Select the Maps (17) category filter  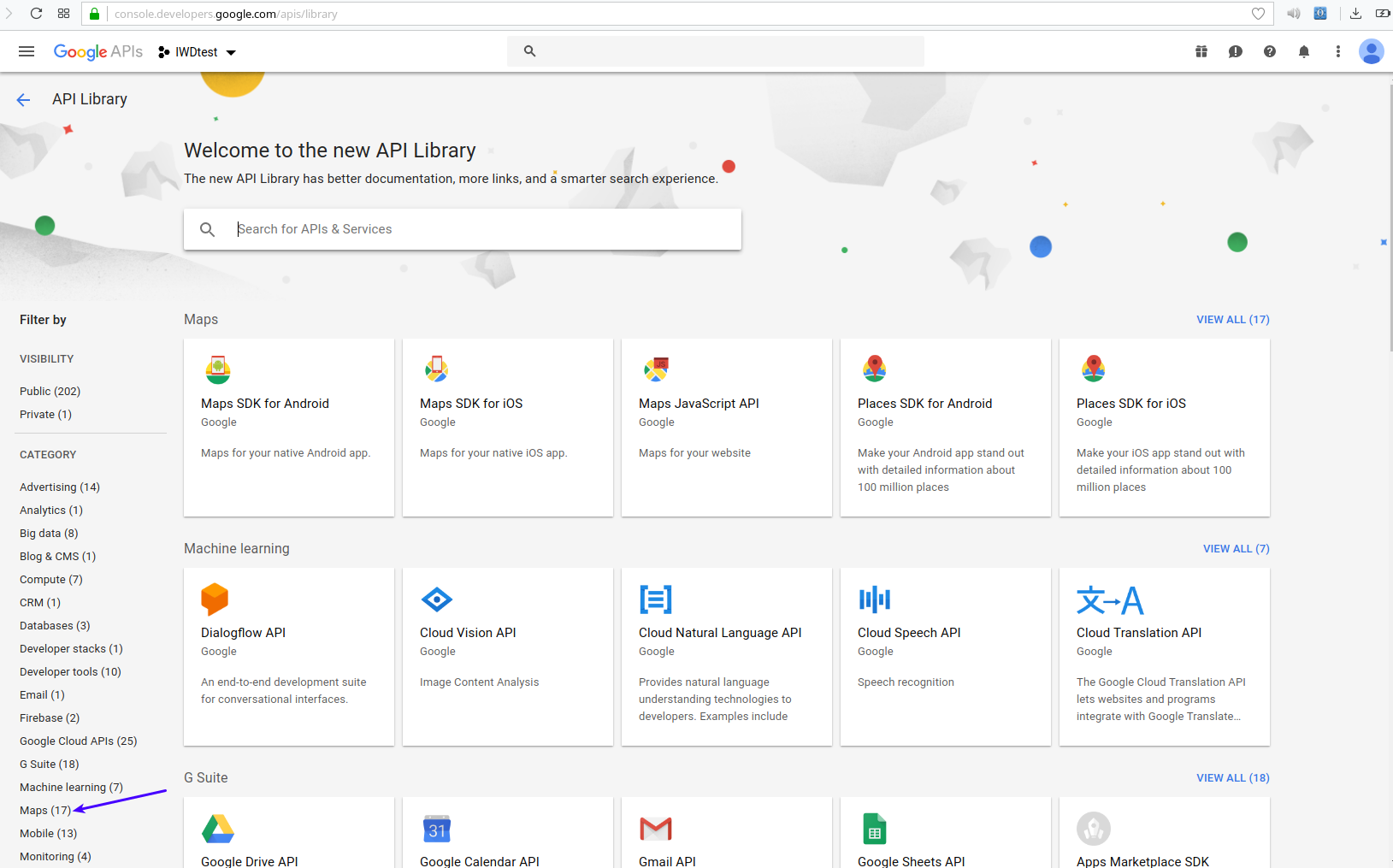click(45, 810)
